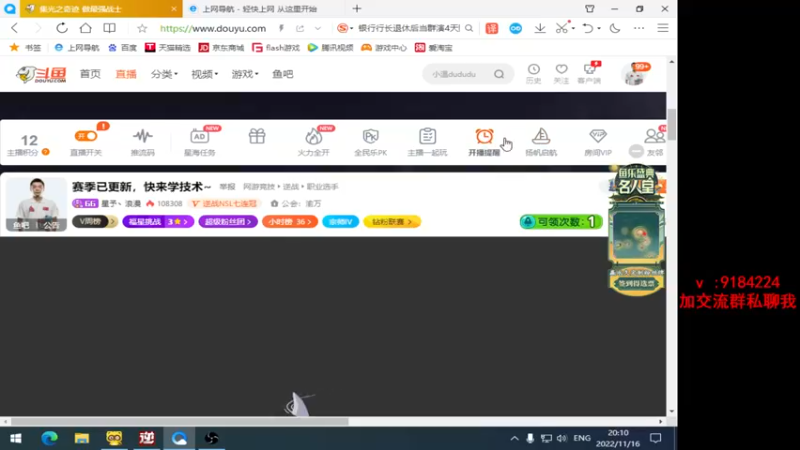Viewport: 800px width, 450px height.
Task: Expand the 视频 video dropdown
Action: pos(205,74)
